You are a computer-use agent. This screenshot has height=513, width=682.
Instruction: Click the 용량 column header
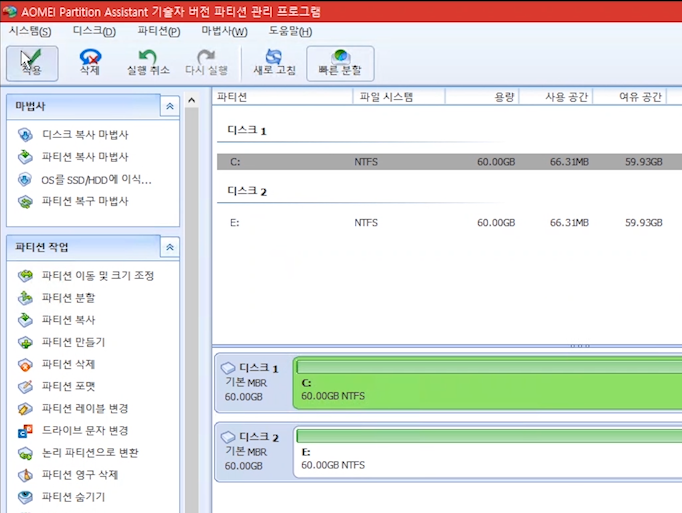pos(482,97)
